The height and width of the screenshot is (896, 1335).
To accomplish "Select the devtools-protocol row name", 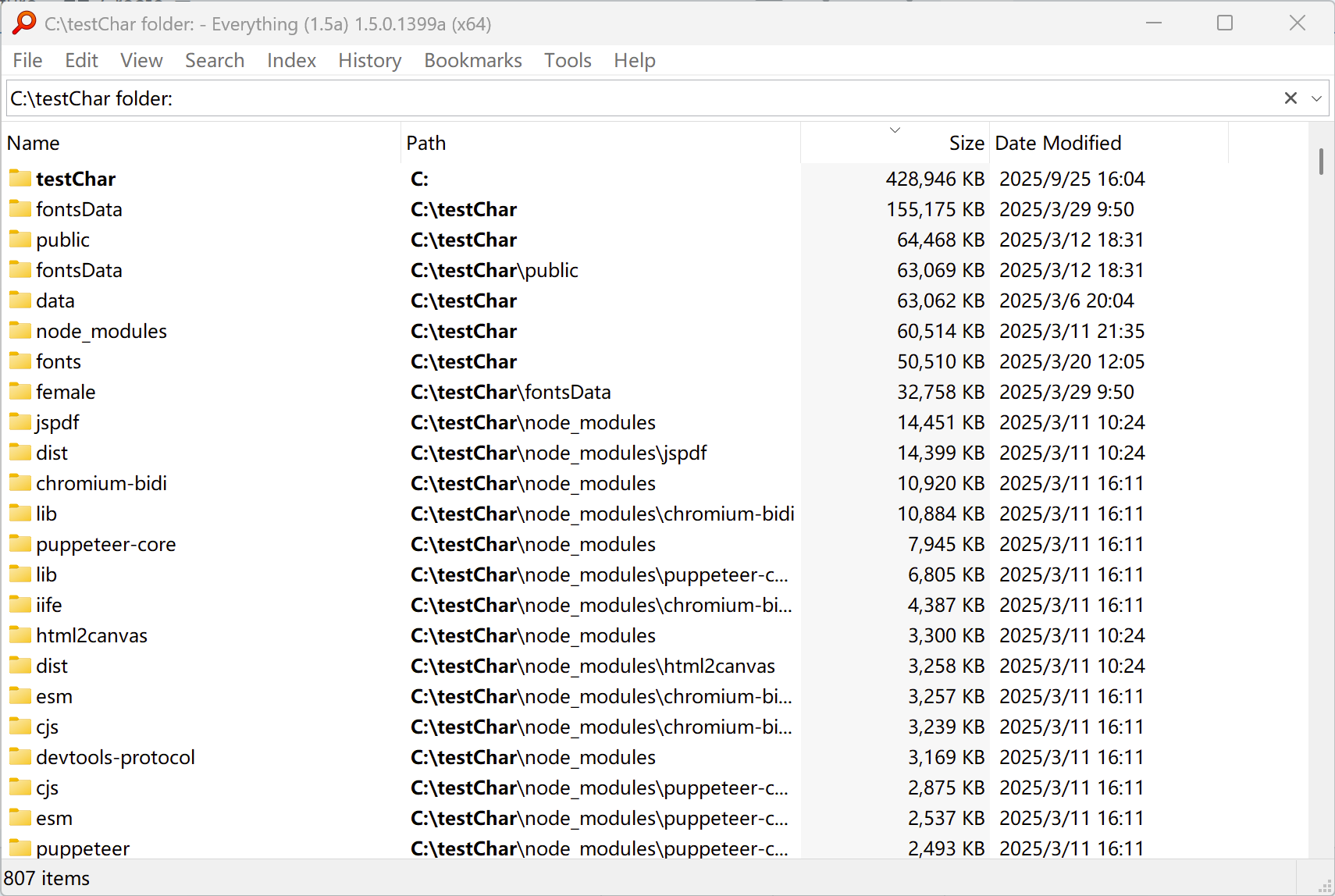I will coord(116,757).
